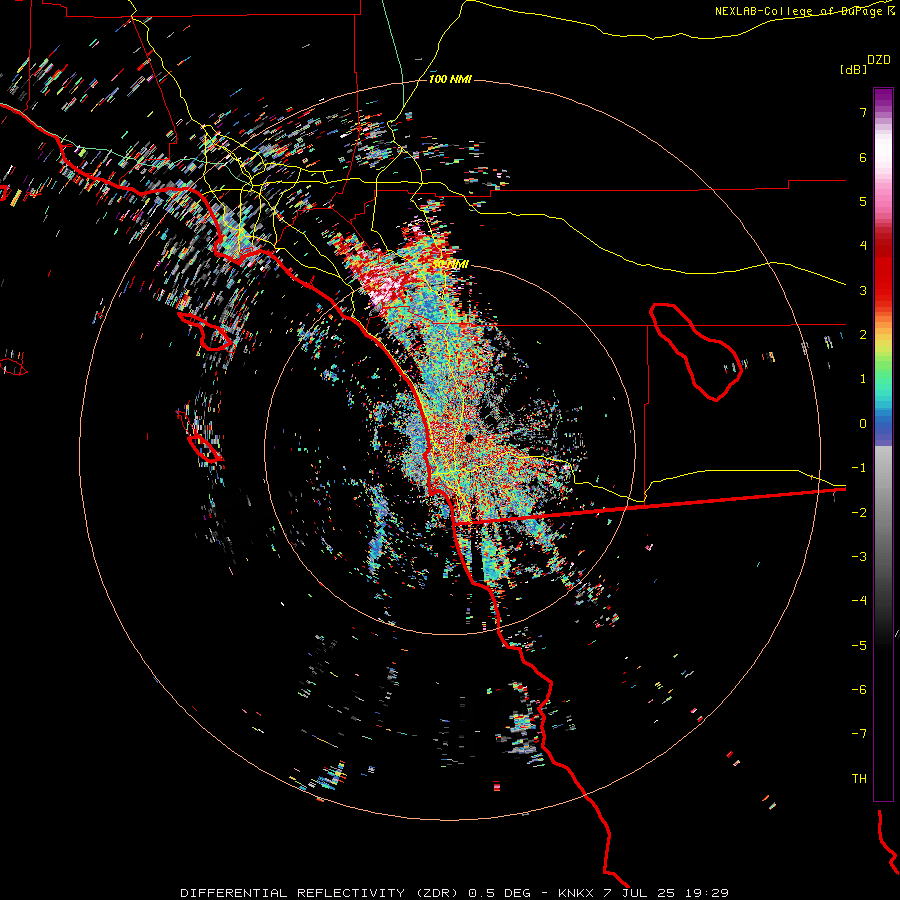The width and height of the screenshot is (900, 900).
Task: Click the -1 tick label on the scale
Action: pyautogui.click(x=859, y=468)
